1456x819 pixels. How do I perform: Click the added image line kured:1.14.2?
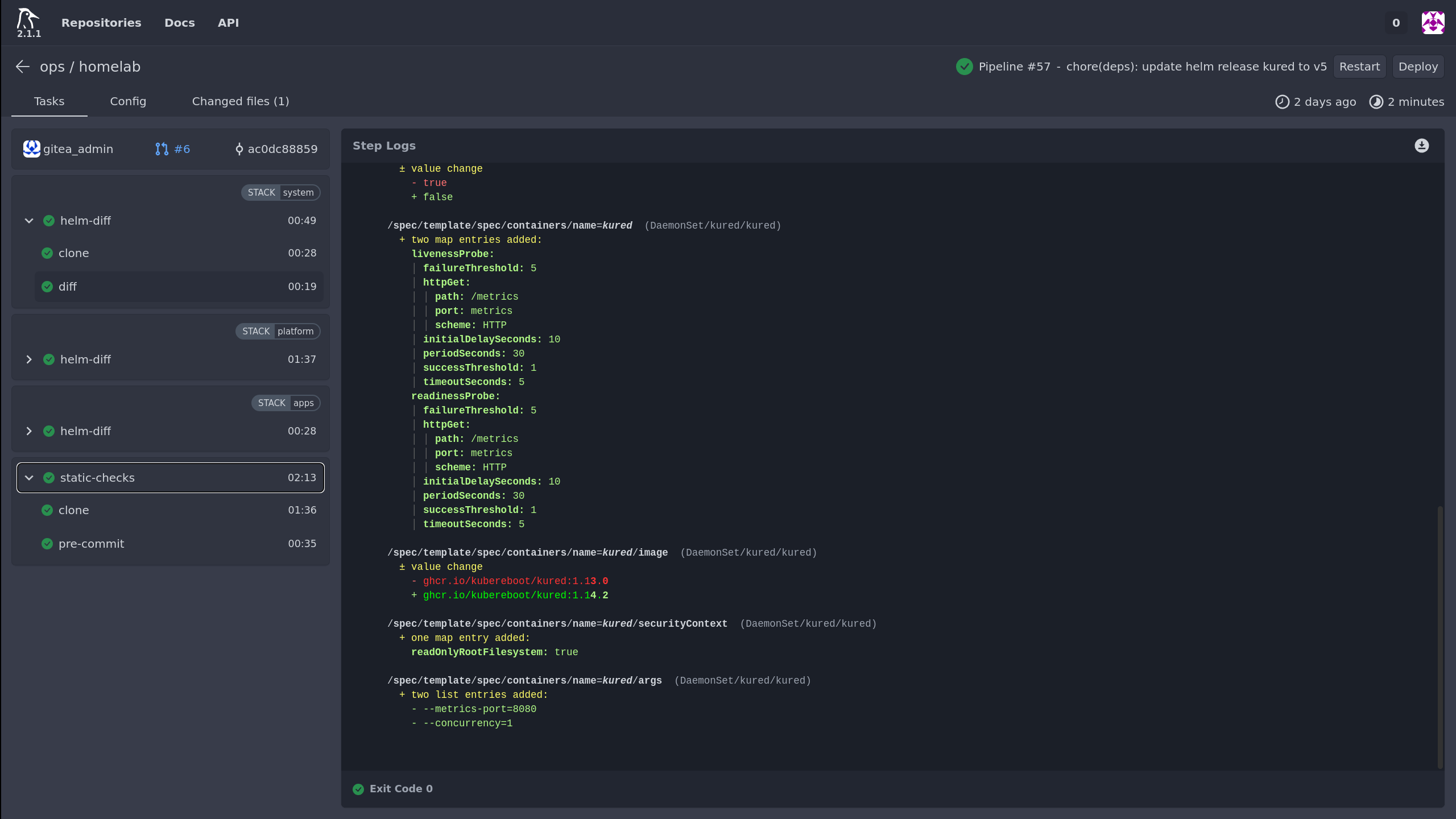[x=510, y=595]
